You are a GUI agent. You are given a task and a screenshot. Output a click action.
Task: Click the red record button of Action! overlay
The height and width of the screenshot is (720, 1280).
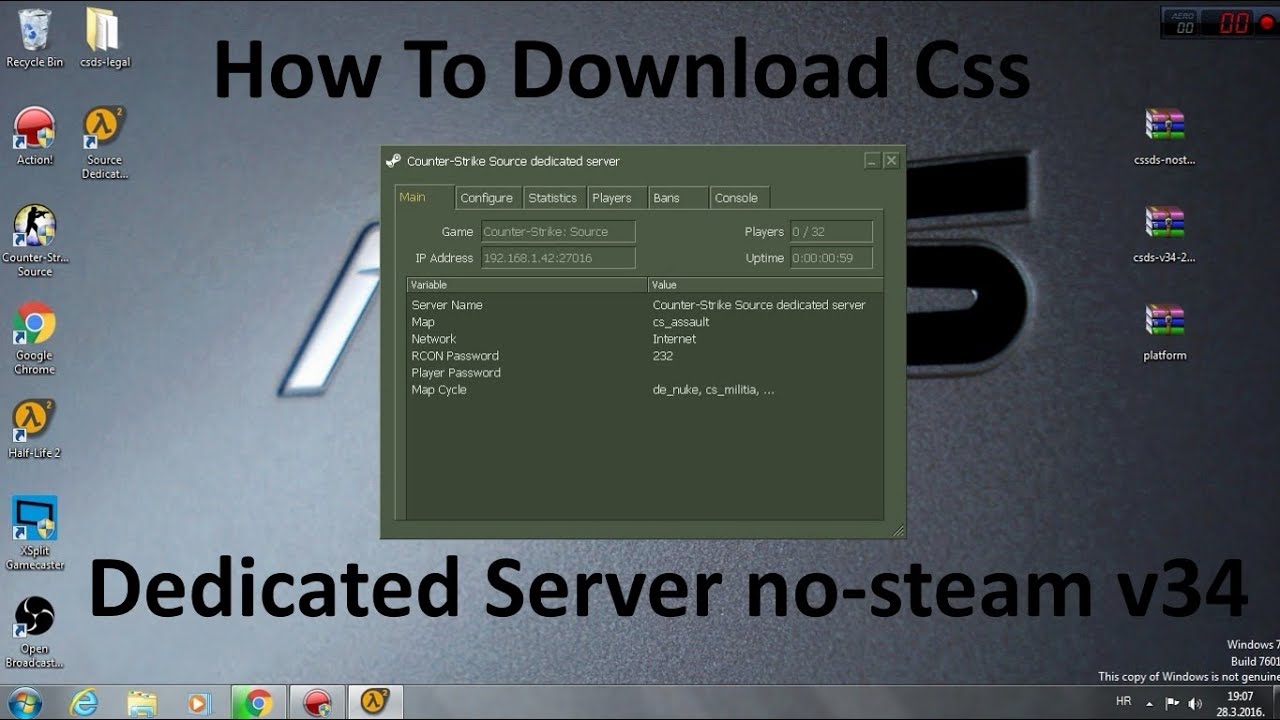1266,23
